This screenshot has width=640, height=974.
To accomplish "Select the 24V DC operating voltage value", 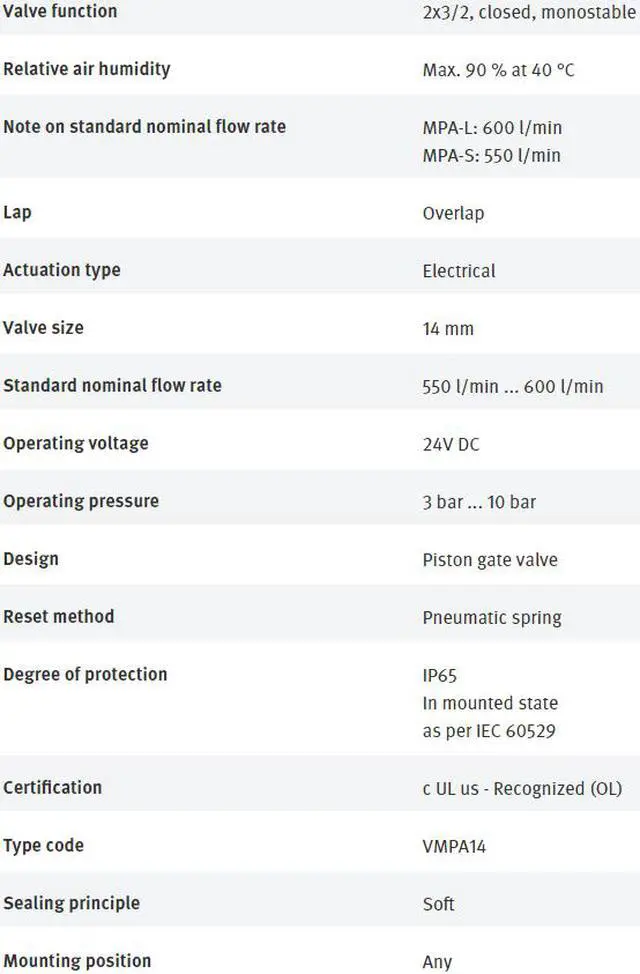I will coord(451,444).
